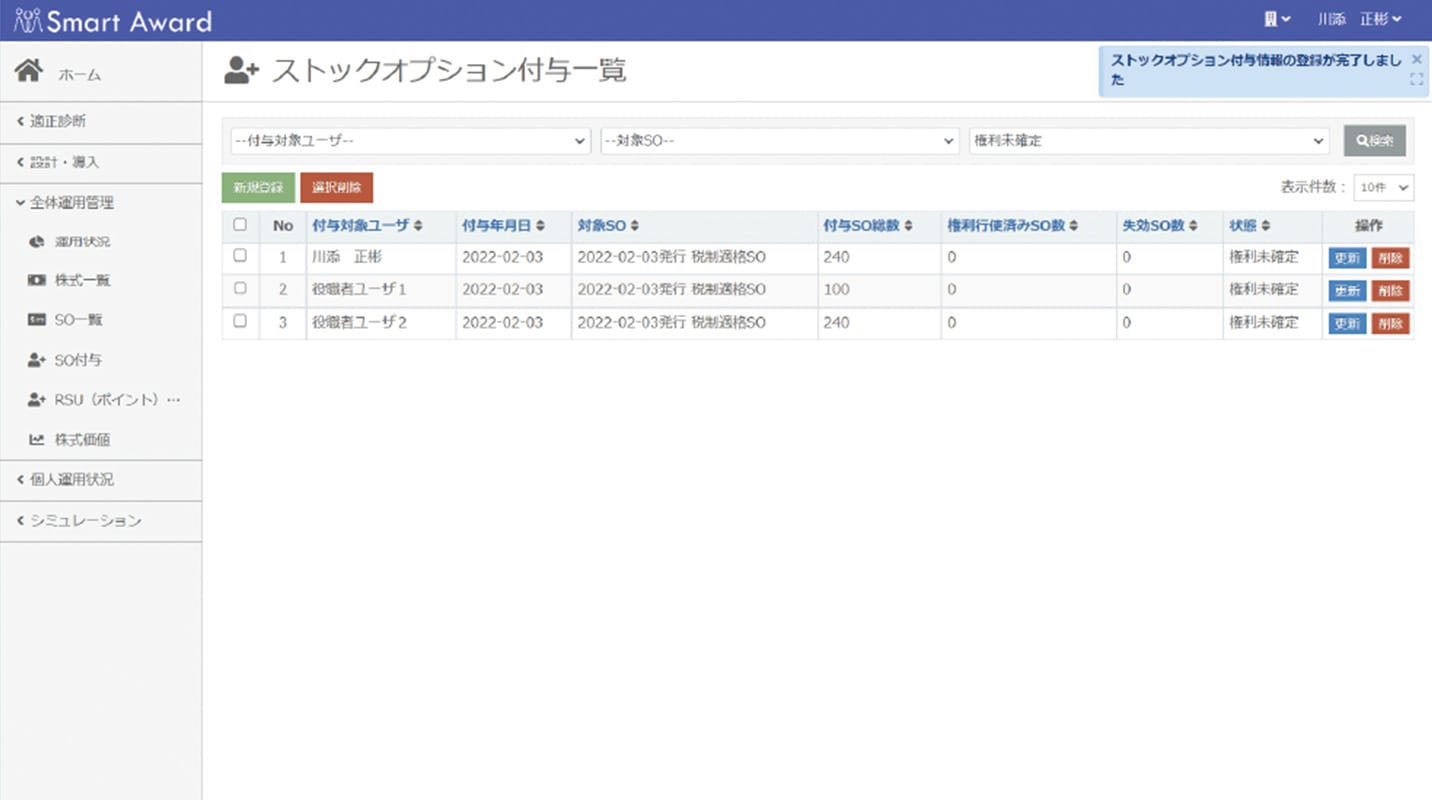The width and height of the screenshot is (1432, 800).
Task: Sort by the 対象SO column
Action: tap(608, 226)
